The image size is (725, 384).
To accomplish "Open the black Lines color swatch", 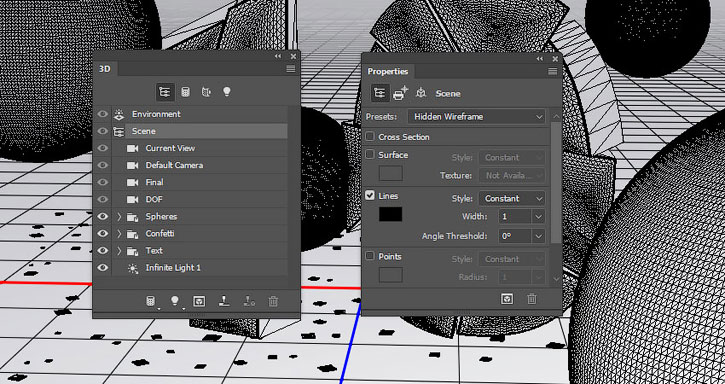I will coord(391,214).
